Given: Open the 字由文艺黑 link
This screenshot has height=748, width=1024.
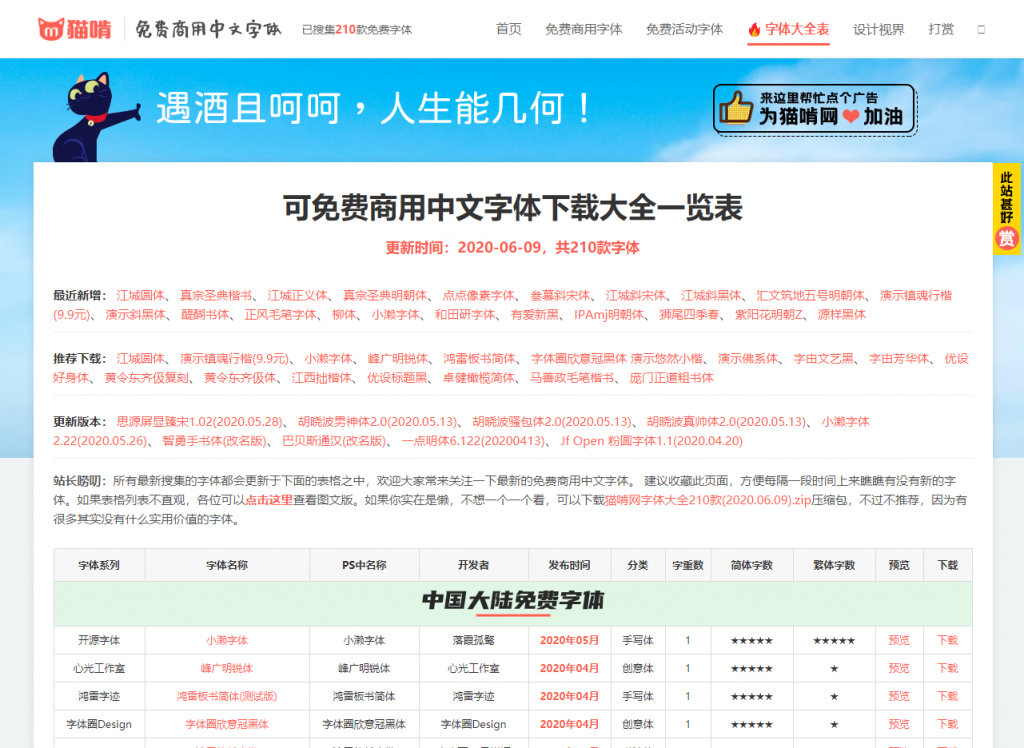Looking at the screenshot, I should pos(824,359).
